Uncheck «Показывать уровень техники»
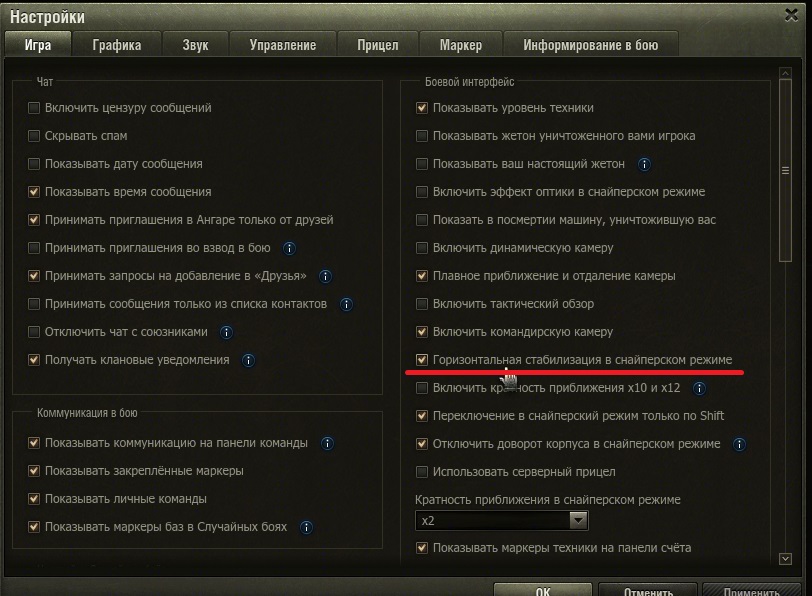Screen dimensions: 812x596 click(422, 108)
